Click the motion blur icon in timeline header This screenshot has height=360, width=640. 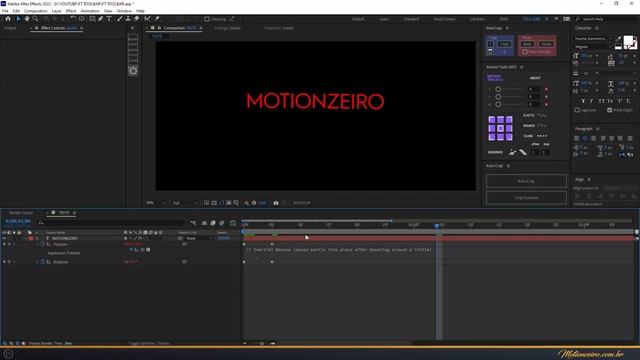222,223
